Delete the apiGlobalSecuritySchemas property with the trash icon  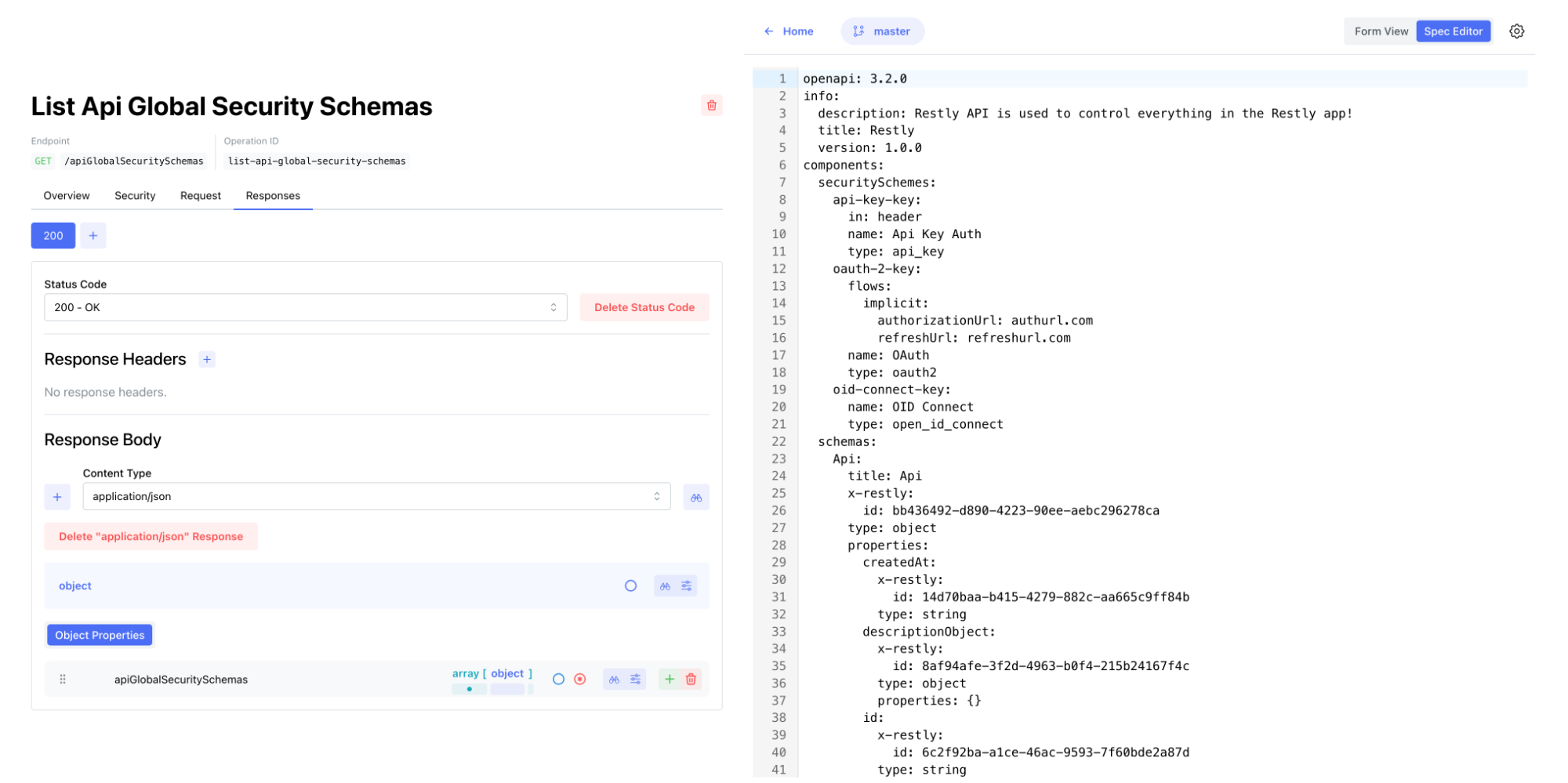691,679
